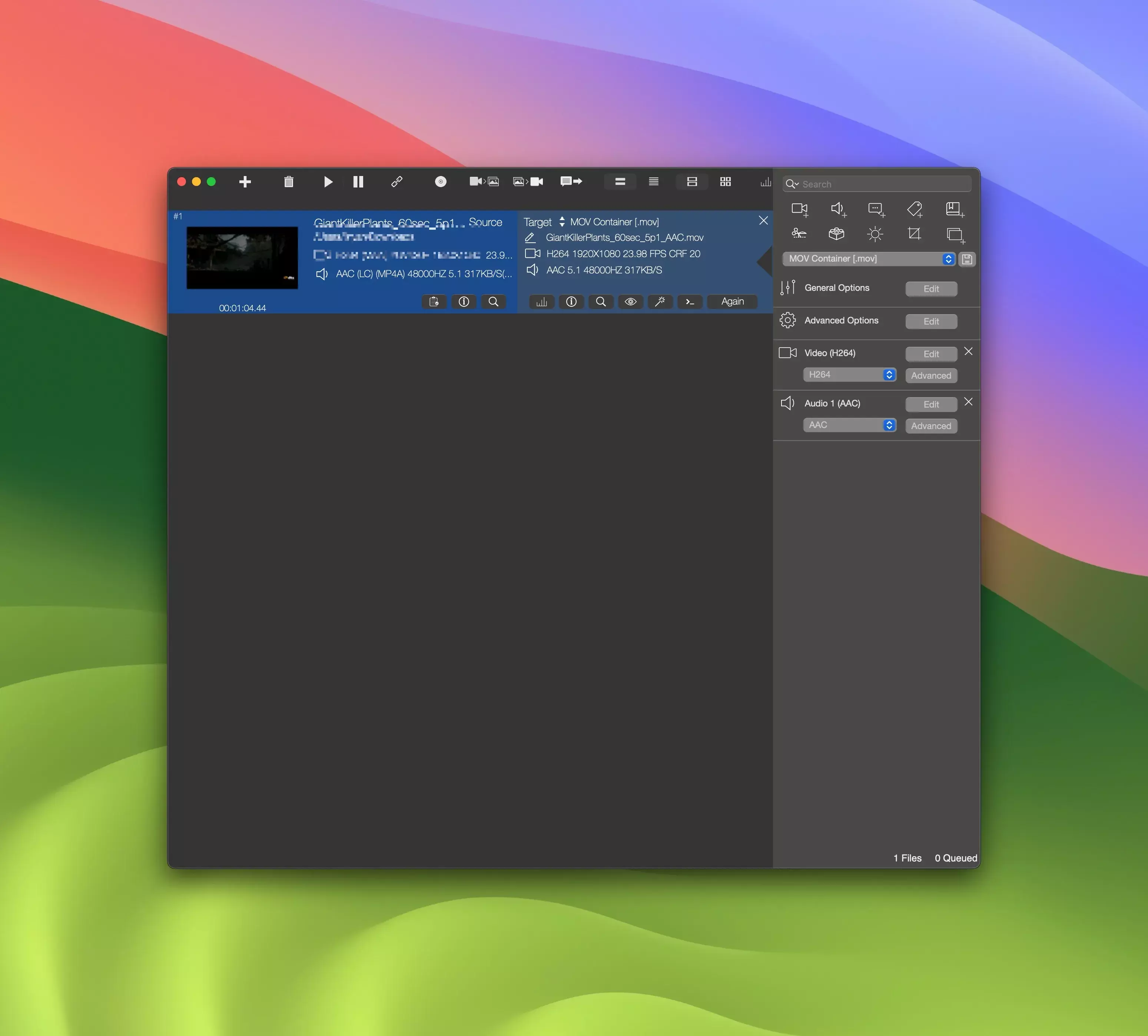The width and height of the screenshot is (1148, 1036).
Task: Toggle the eye preview button on target
Action: pyautogui.click(x=630, y=302)
